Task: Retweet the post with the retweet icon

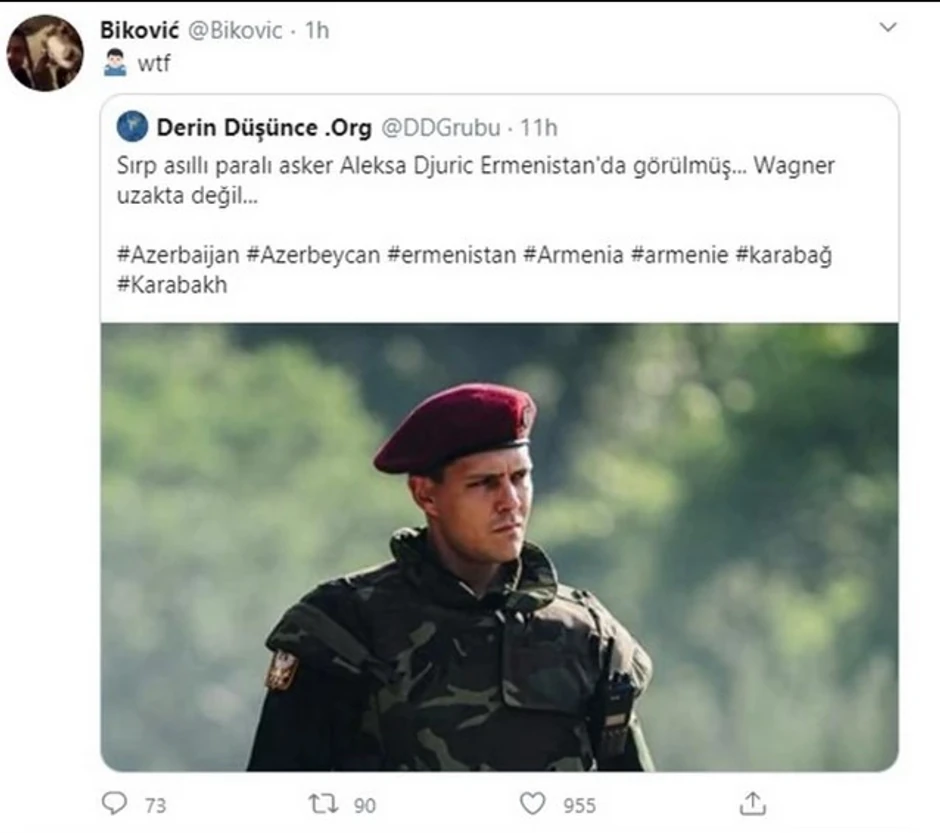Action: point(321,803)
